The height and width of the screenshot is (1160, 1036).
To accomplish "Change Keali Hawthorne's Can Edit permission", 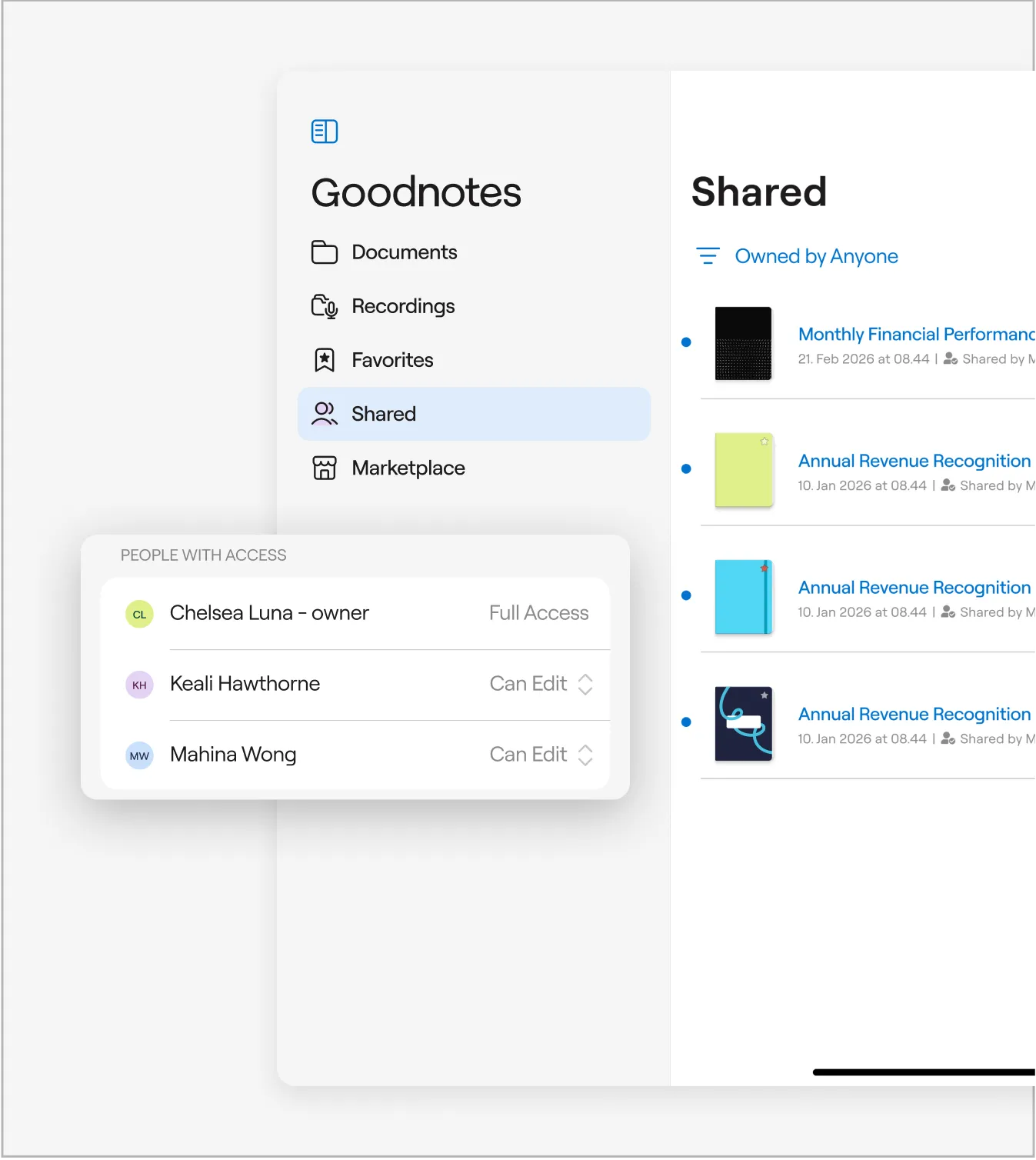I will 541,684.
